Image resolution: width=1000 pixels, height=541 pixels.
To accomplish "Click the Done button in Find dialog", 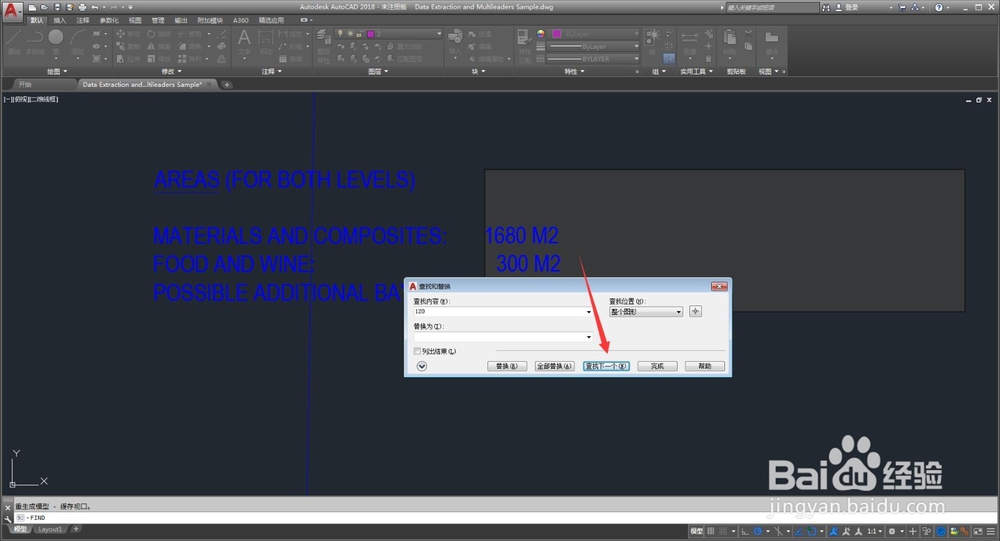I will [657, 366].
